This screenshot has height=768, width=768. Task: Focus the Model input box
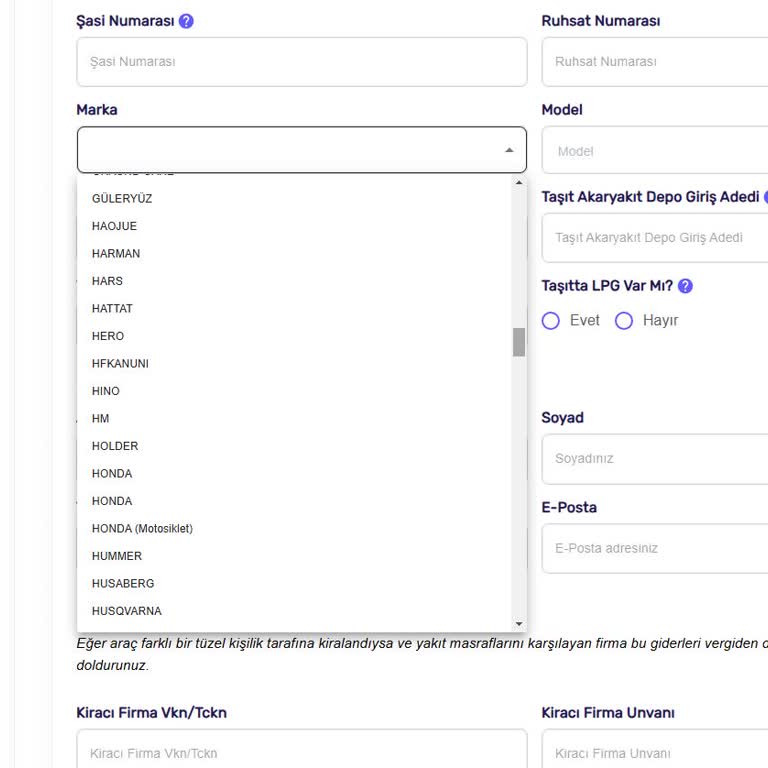655,151
